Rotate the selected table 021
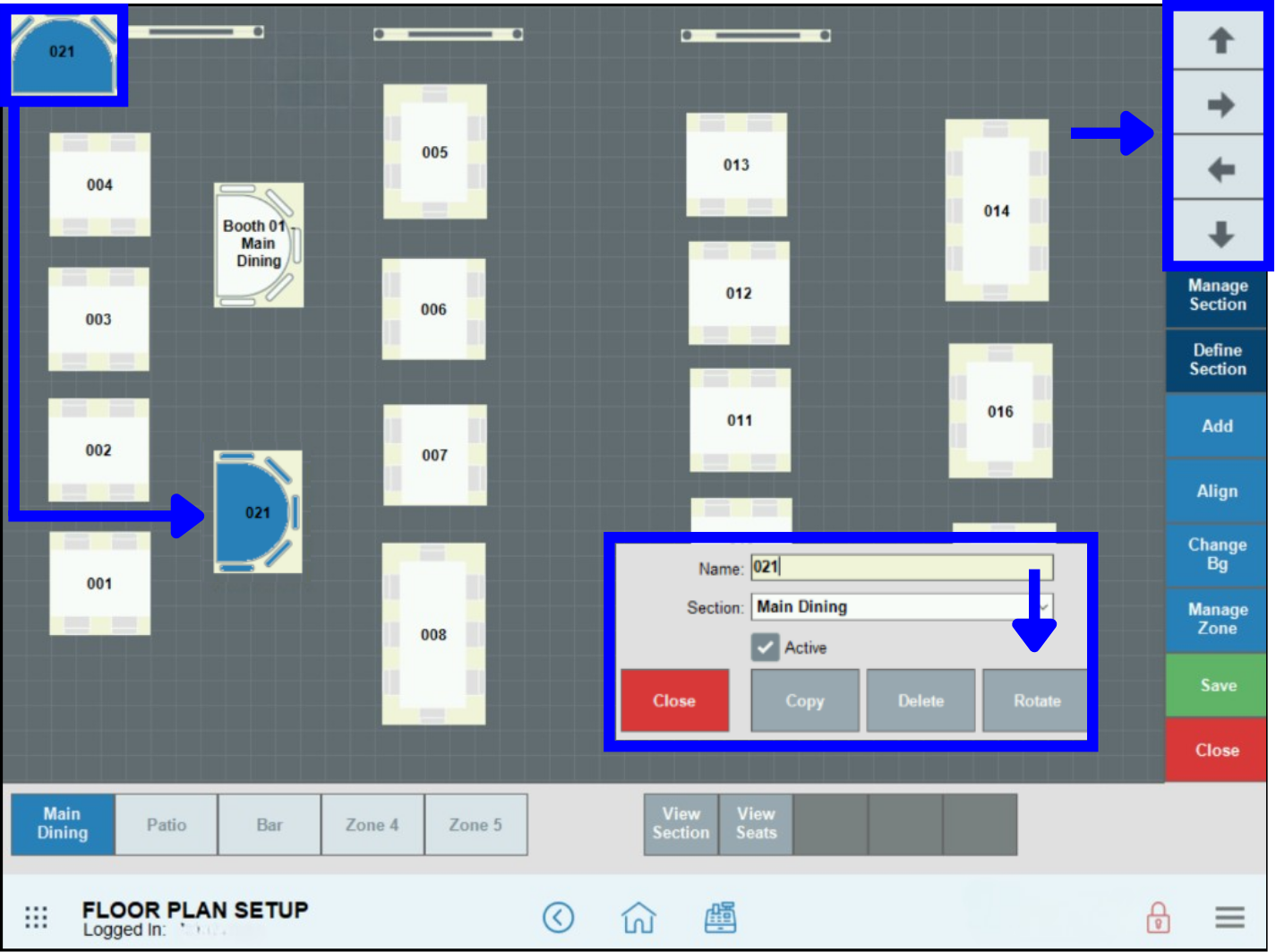1276x952 pixels. pyautogui.click(x=1034, y=700)
